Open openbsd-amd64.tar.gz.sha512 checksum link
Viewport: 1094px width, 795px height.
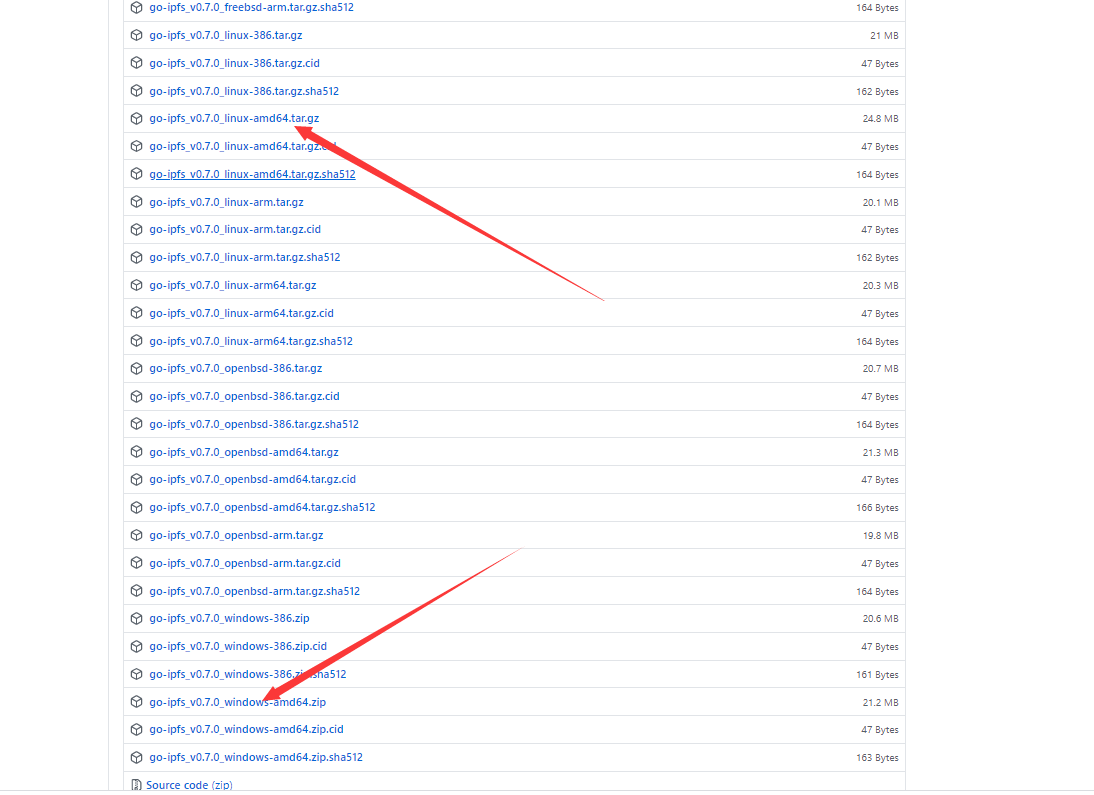(x=262, y=507)
